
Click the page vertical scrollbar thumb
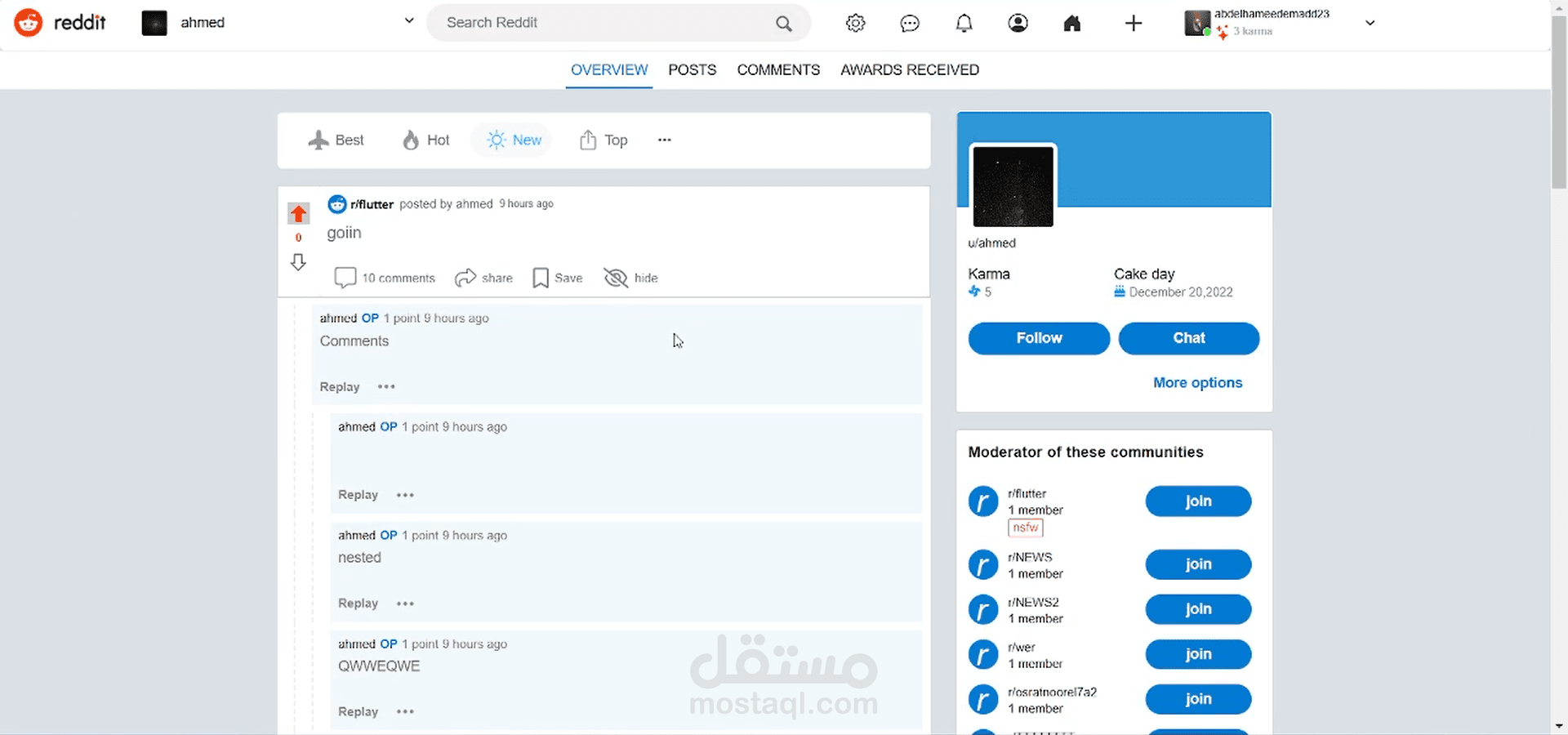1559,102
